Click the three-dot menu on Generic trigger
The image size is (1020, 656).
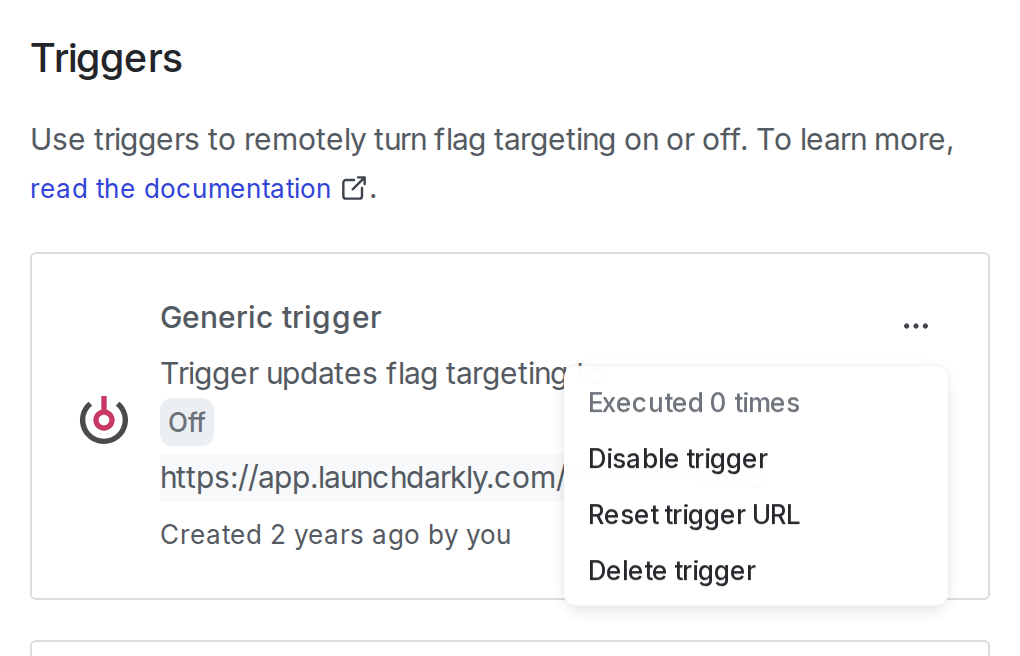click(916, 326)
